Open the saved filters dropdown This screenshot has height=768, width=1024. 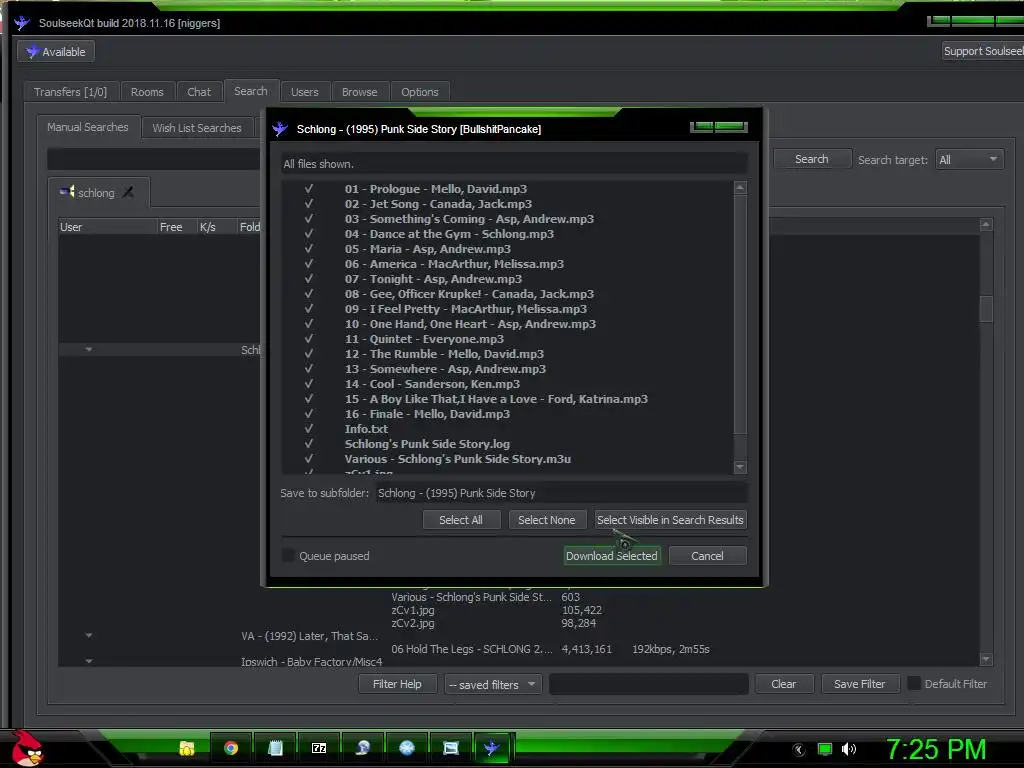click(493, 684)
